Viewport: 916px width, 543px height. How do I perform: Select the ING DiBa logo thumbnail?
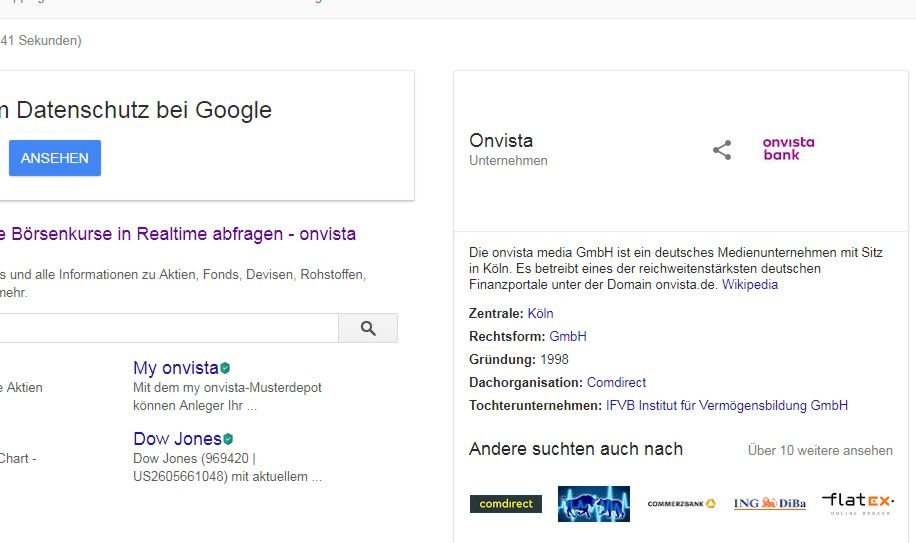click(769, 503)
